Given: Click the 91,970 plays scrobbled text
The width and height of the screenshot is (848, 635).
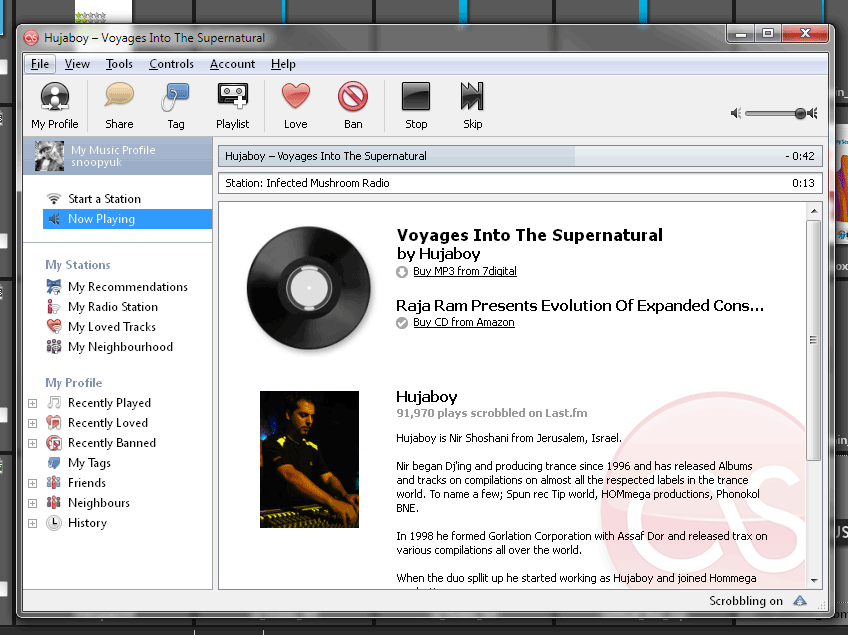Looking at the screenshot, I should (x=492, y=413).
